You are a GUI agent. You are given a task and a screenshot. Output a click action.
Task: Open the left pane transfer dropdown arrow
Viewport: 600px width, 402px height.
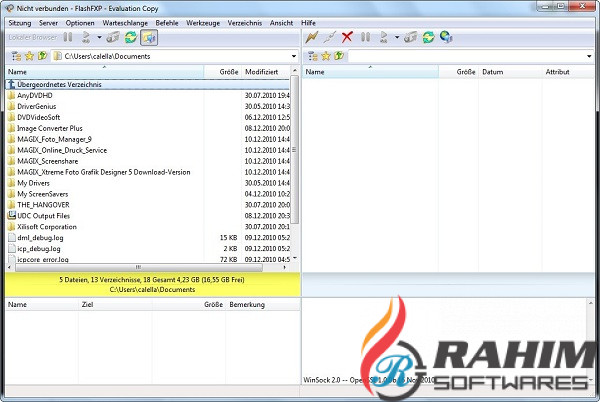click(x=99, y=37)
